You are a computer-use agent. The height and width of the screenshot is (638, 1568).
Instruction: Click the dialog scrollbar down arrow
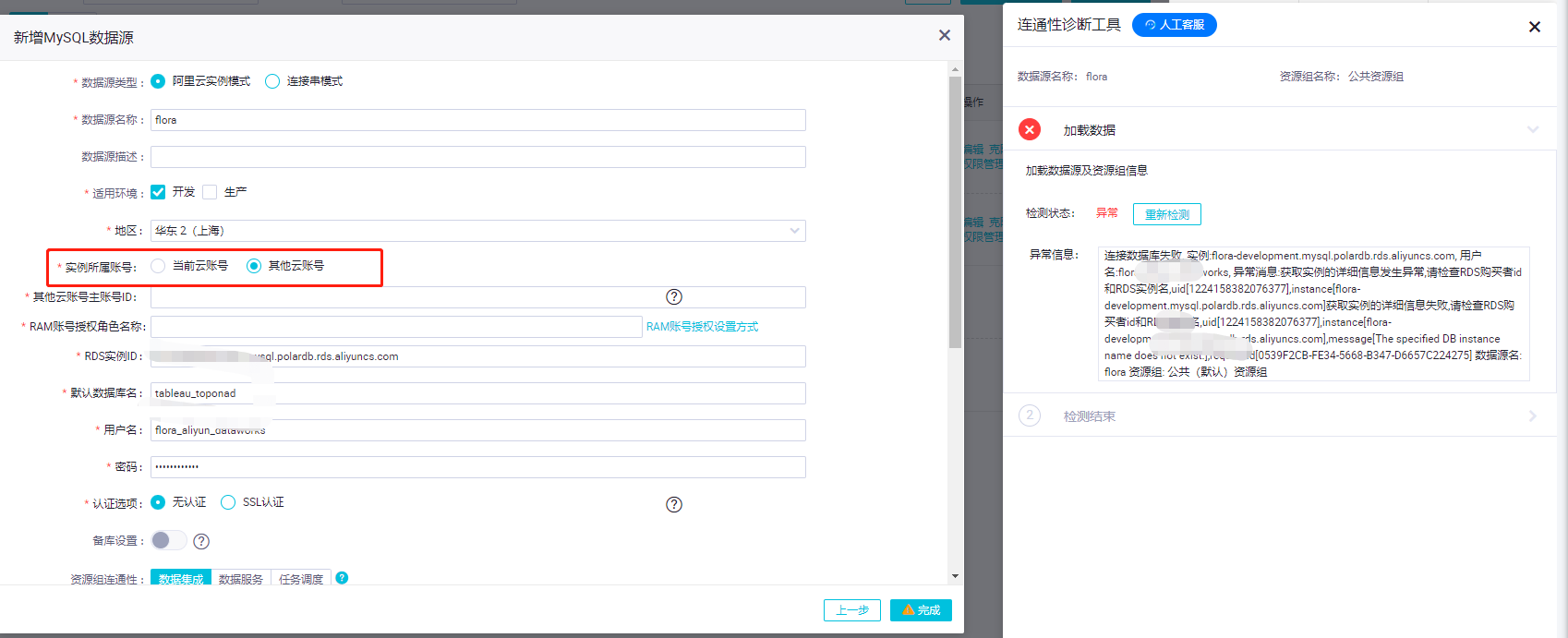(x=955, y=576)
